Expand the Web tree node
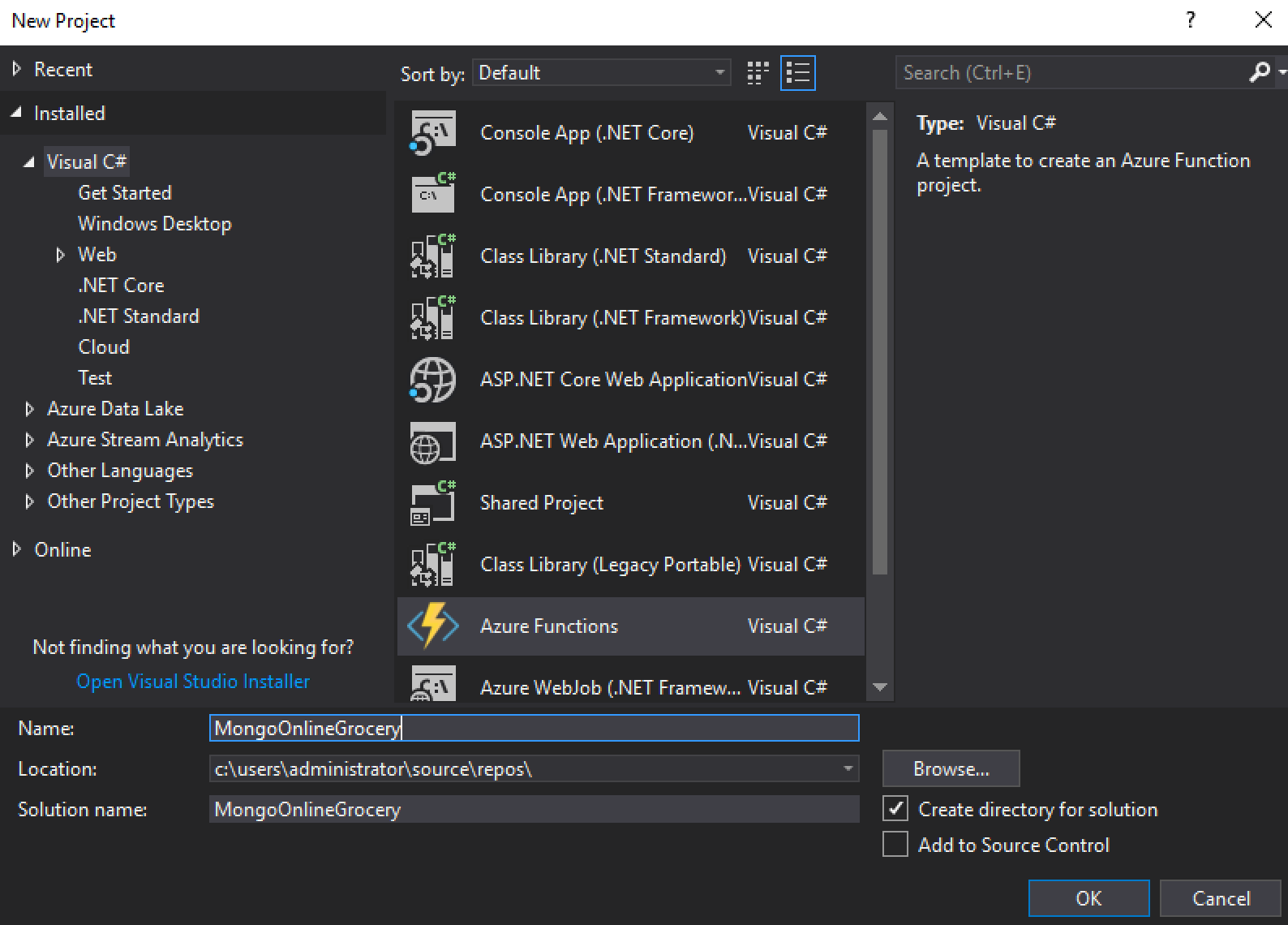 click(60, 256)
